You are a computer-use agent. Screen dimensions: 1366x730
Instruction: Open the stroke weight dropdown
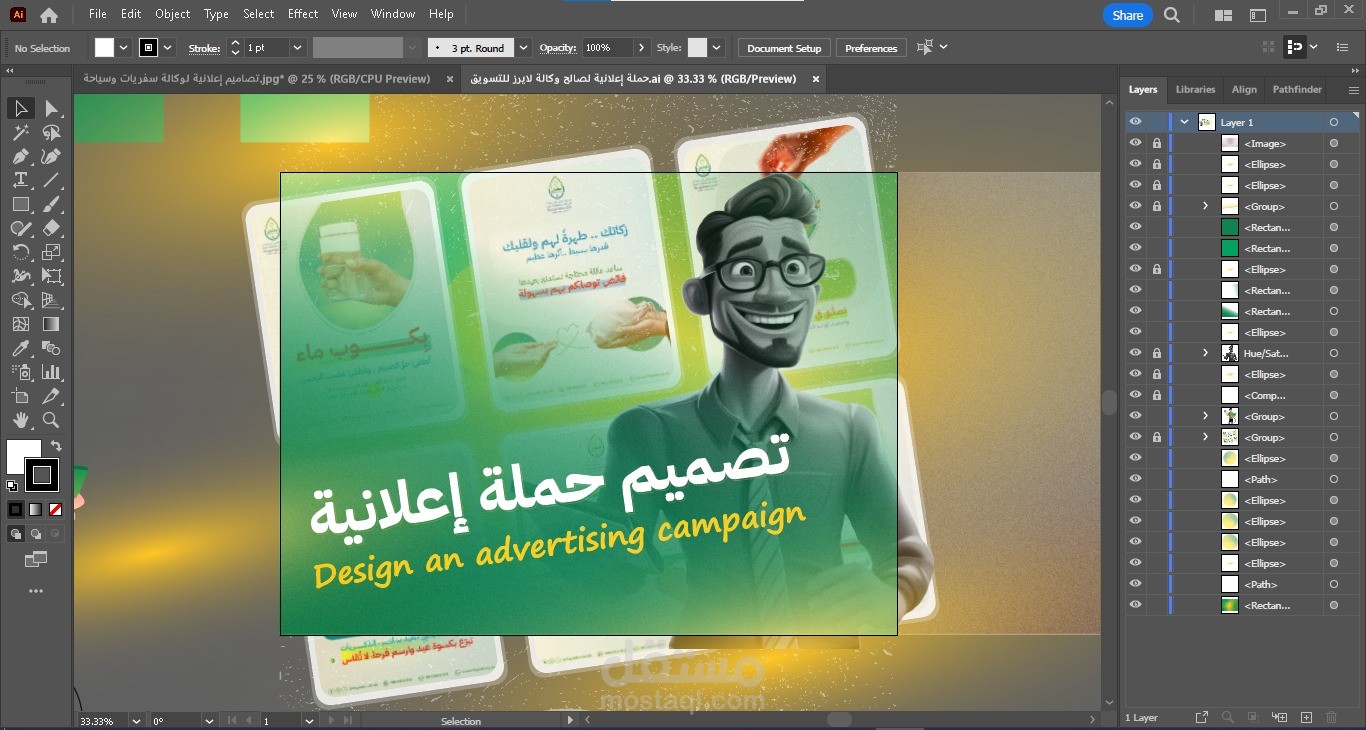tap(297, 48)
